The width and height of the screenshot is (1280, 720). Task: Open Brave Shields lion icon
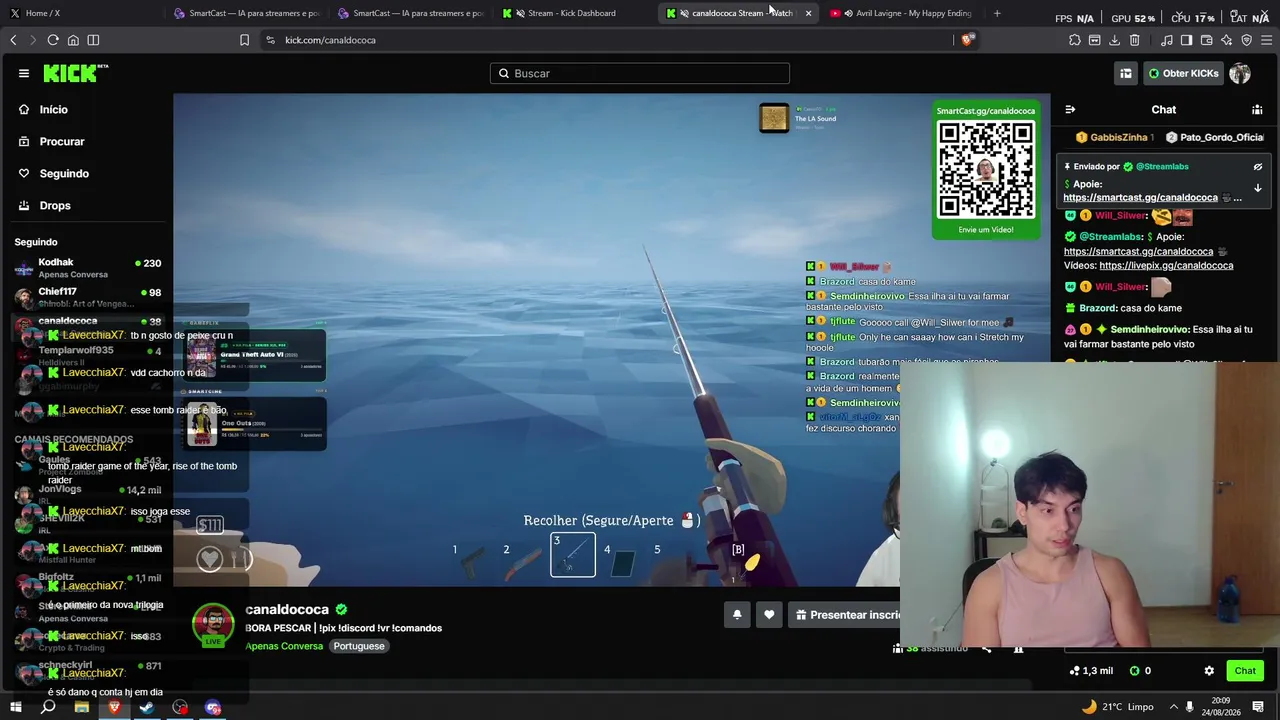point(967,40)
